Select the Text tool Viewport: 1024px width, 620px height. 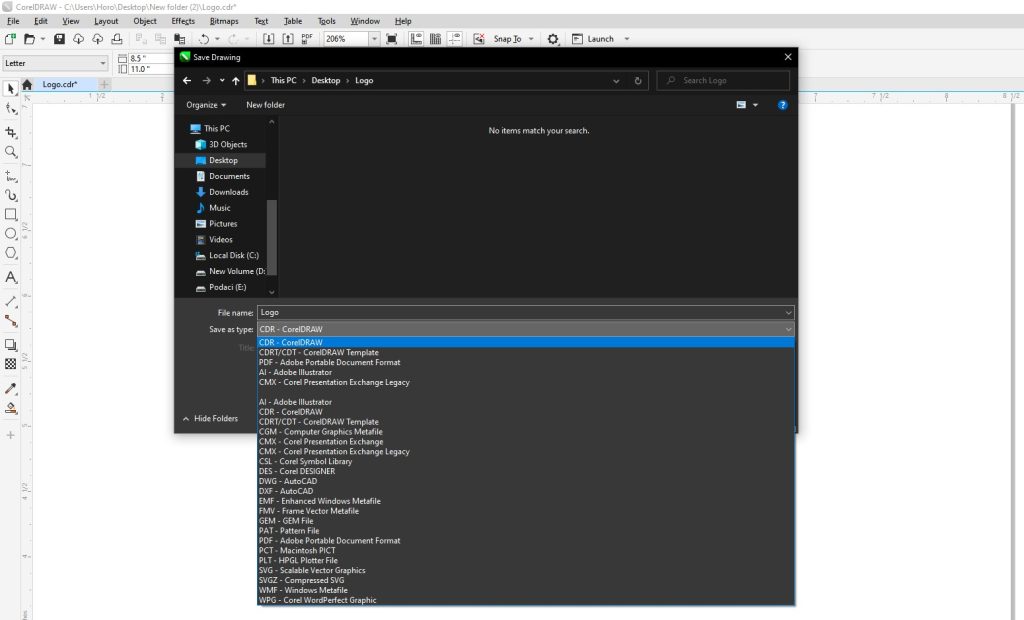pyautogui.click(x=10, y=278)
